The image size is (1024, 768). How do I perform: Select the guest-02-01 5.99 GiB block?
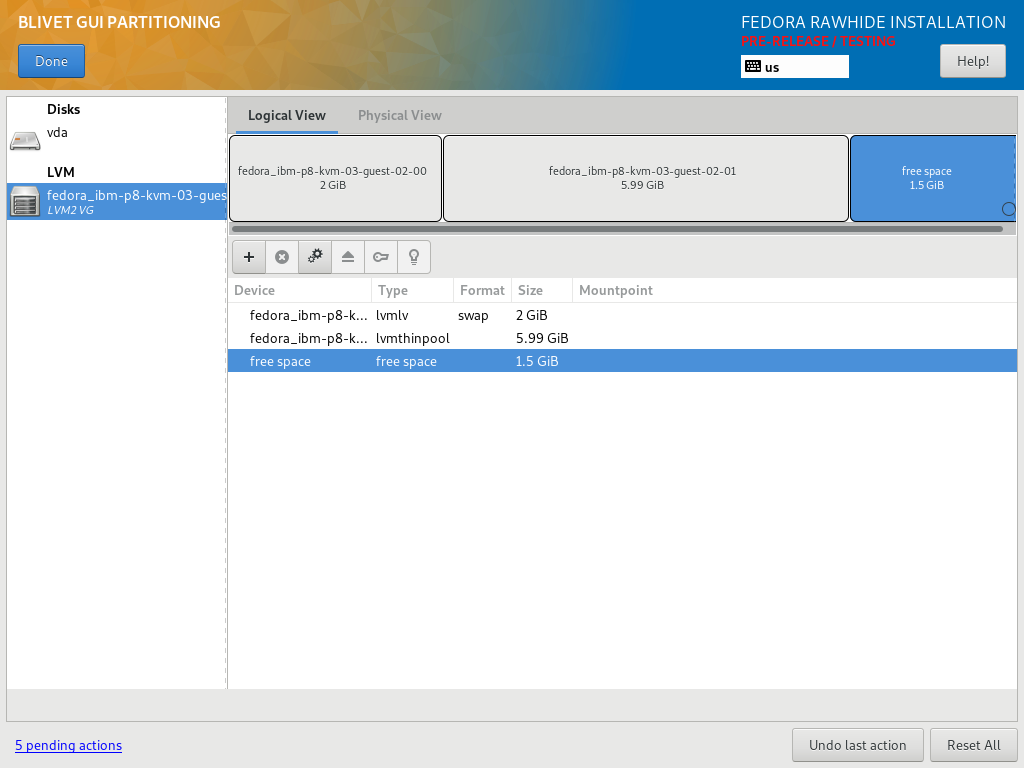tap(645, 178)
